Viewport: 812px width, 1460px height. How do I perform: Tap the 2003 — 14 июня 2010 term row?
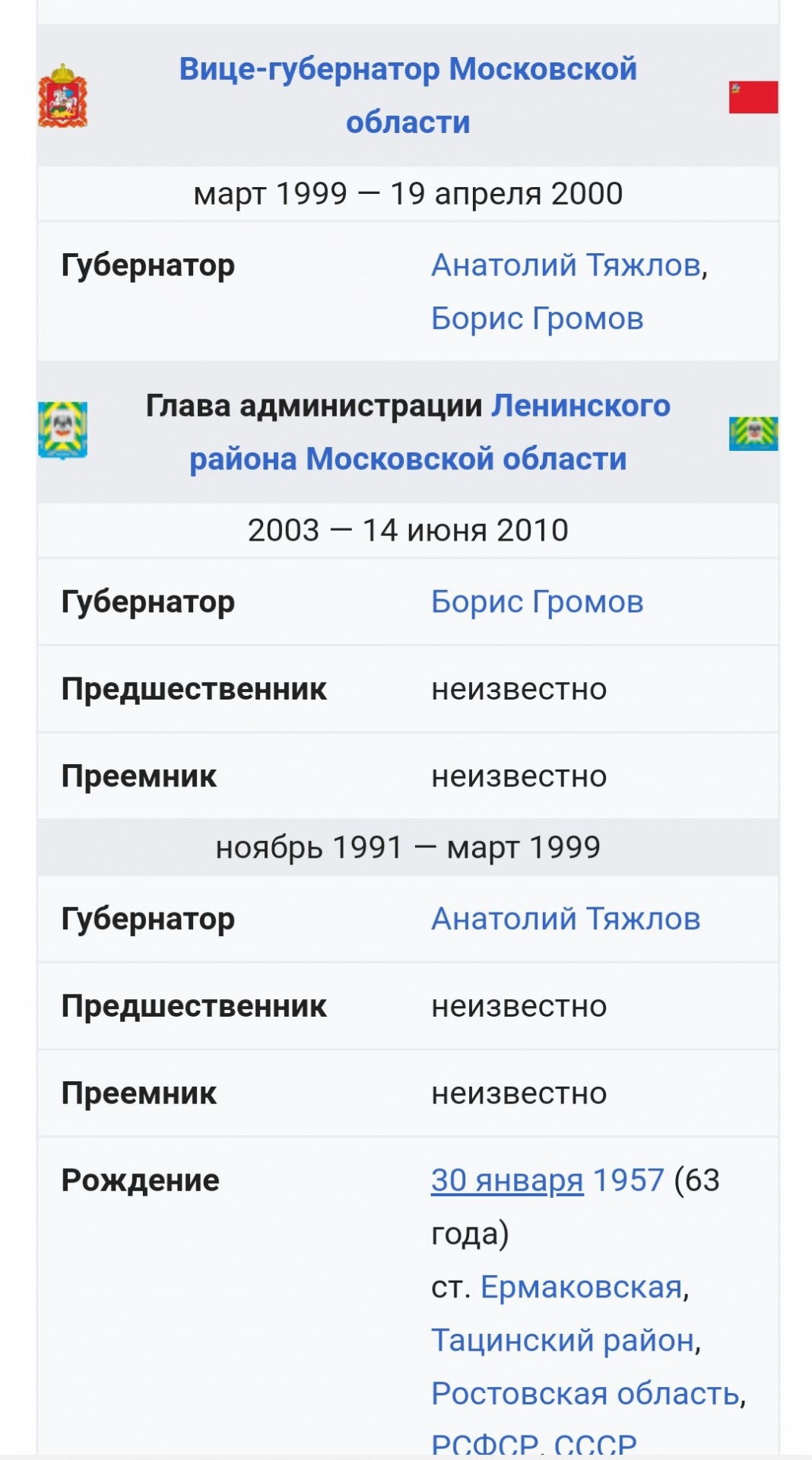[x=408, y=531]
